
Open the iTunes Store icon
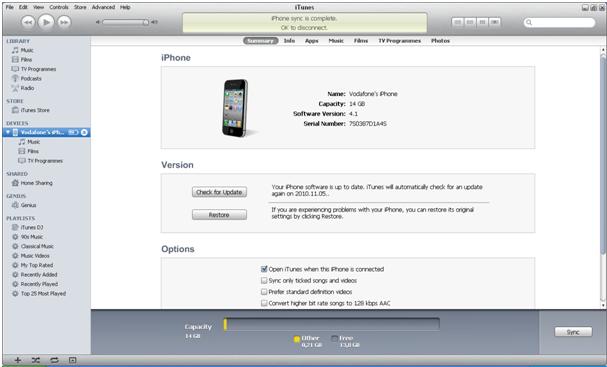pos(15,110)
